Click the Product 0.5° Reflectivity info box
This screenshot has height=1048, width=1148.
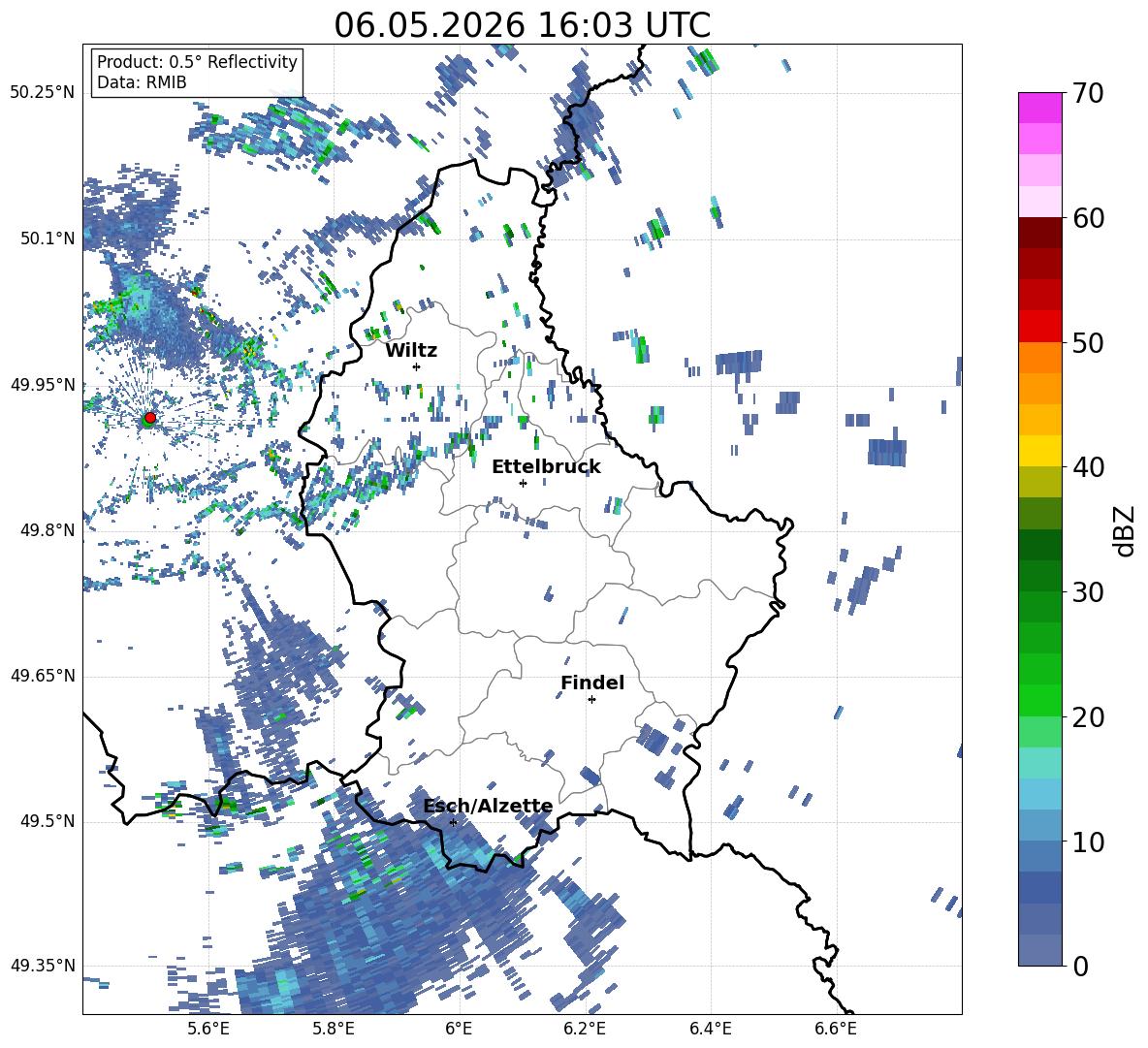click(196, 72)
